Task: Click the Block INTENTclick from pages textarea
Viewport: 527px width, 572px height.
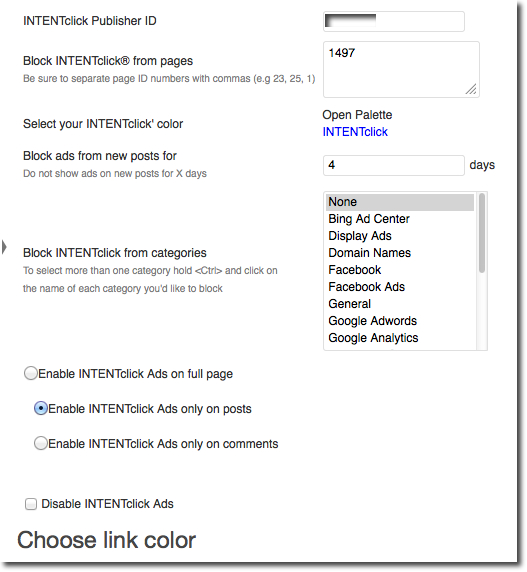Action: [401, 69]
